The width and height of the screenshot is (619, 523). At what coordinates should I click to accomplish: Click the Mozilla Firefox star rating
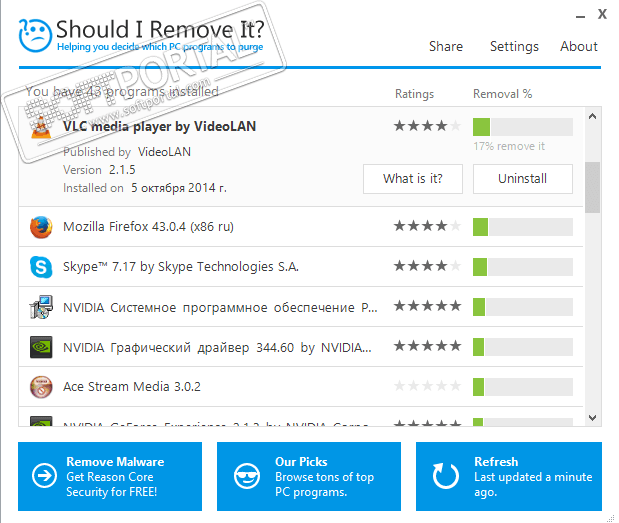(427, 226)
